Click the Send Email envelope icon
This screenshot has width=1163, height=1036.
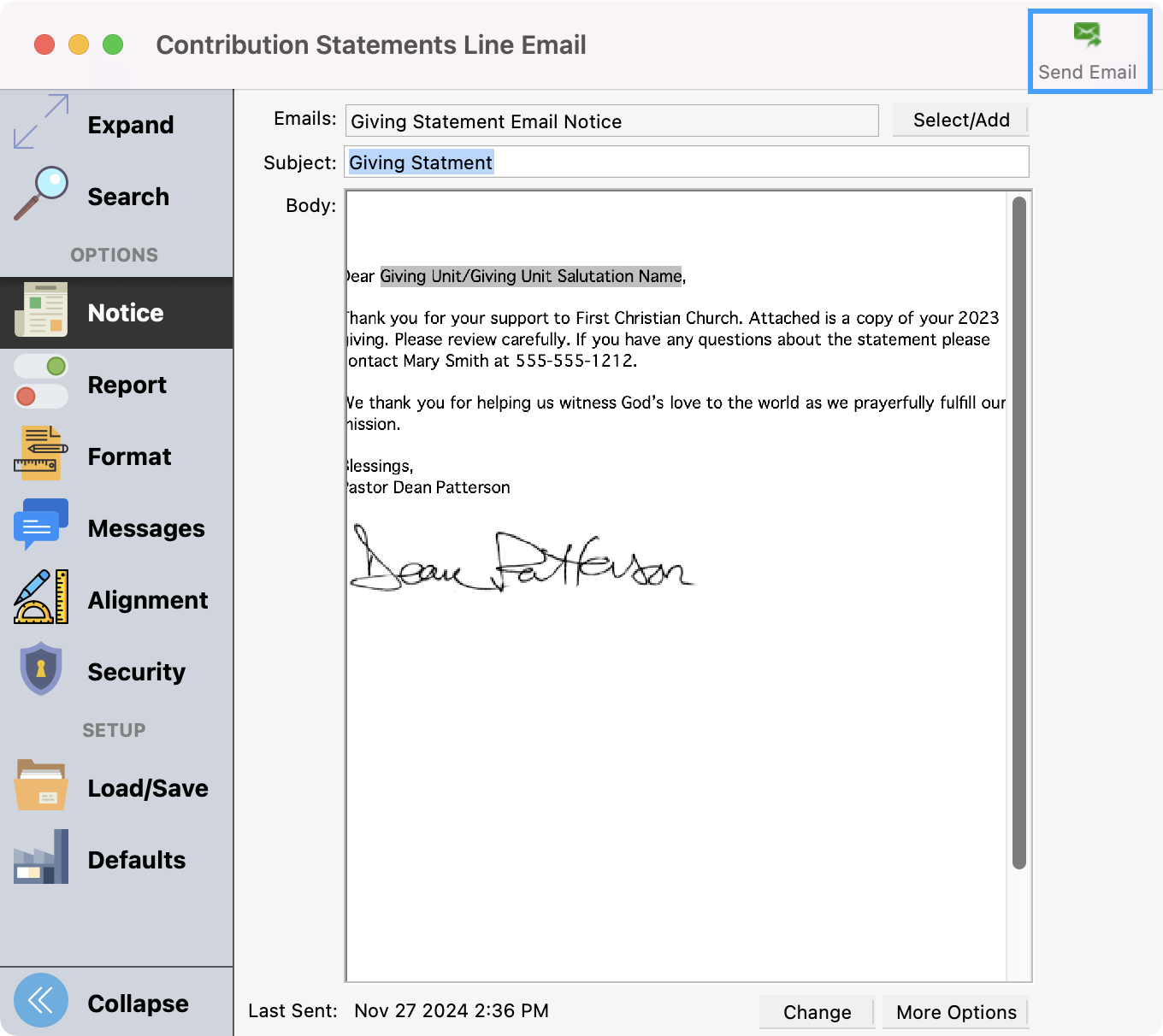(x=1087, y=35)
